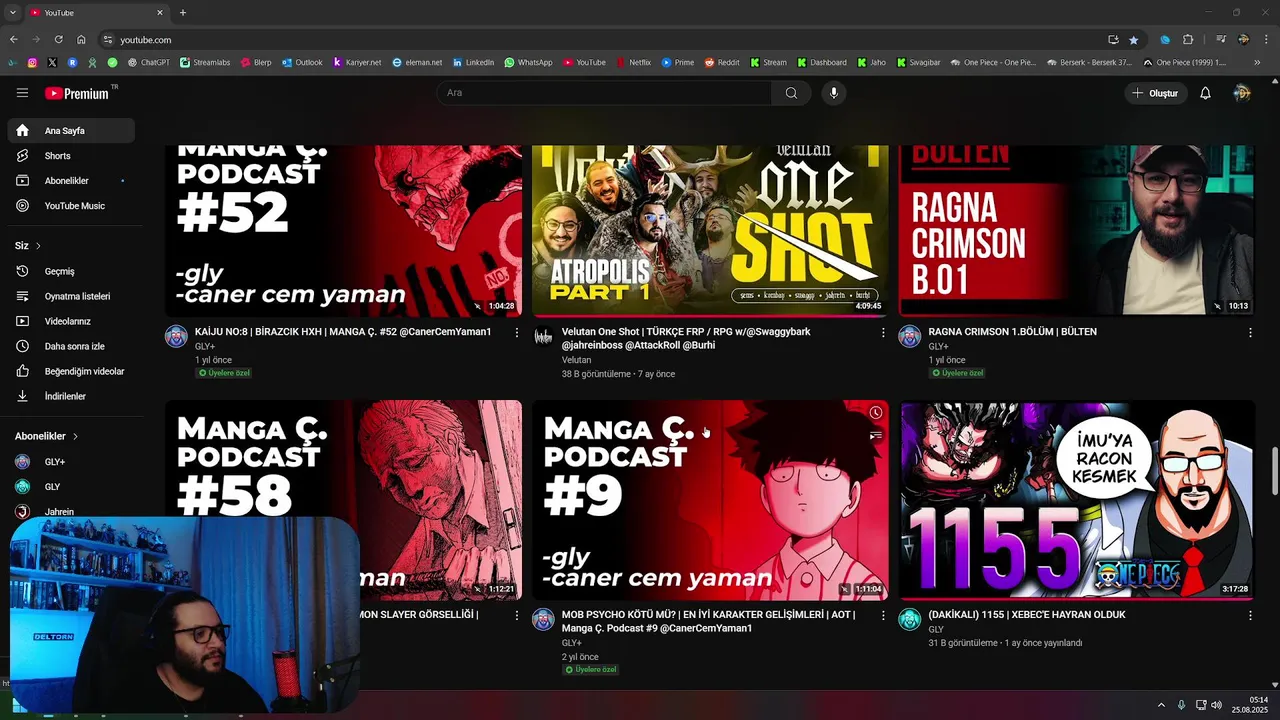Open Streamlabs bookmark
Screen dimensions: 1280x720
205,62
